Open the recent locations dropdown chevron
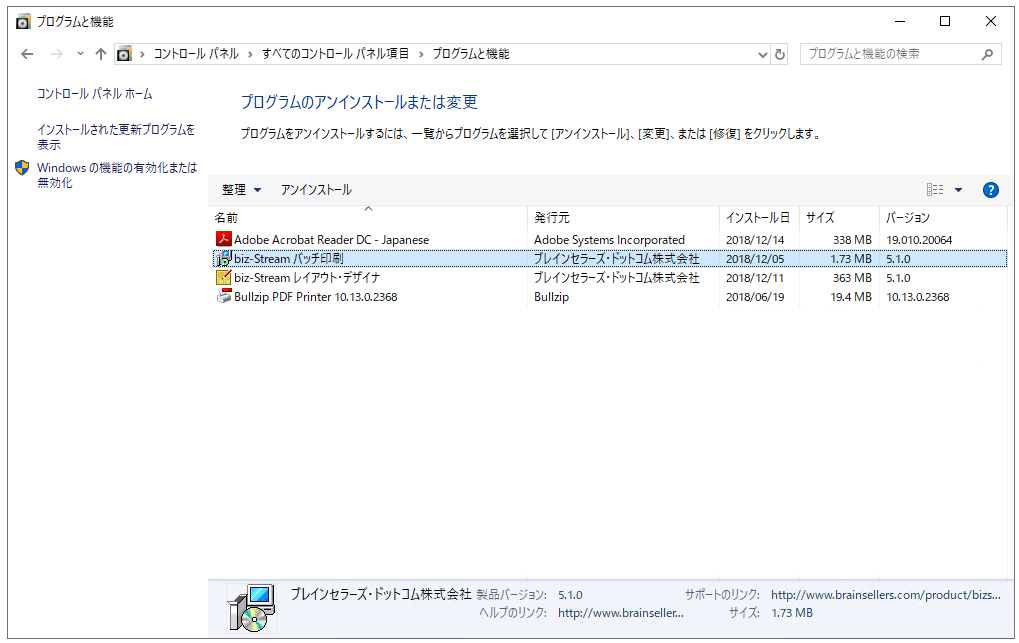The width and height of the screenshot is (1019, 643). pos(80,54)
